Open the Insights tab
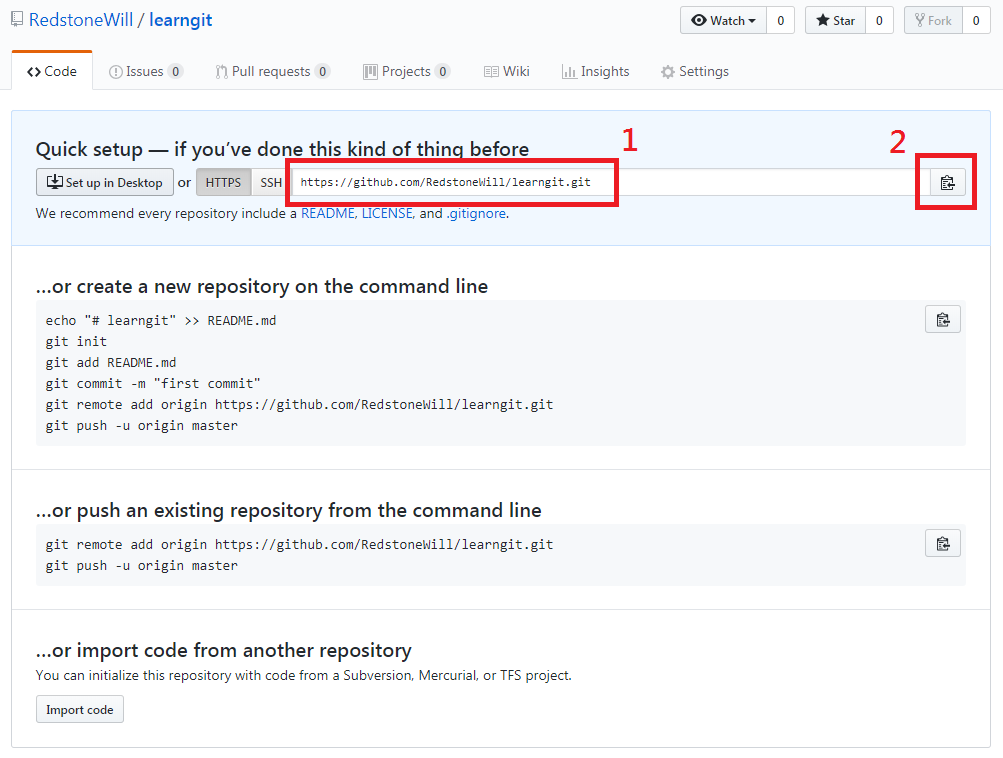 (596, 71)
